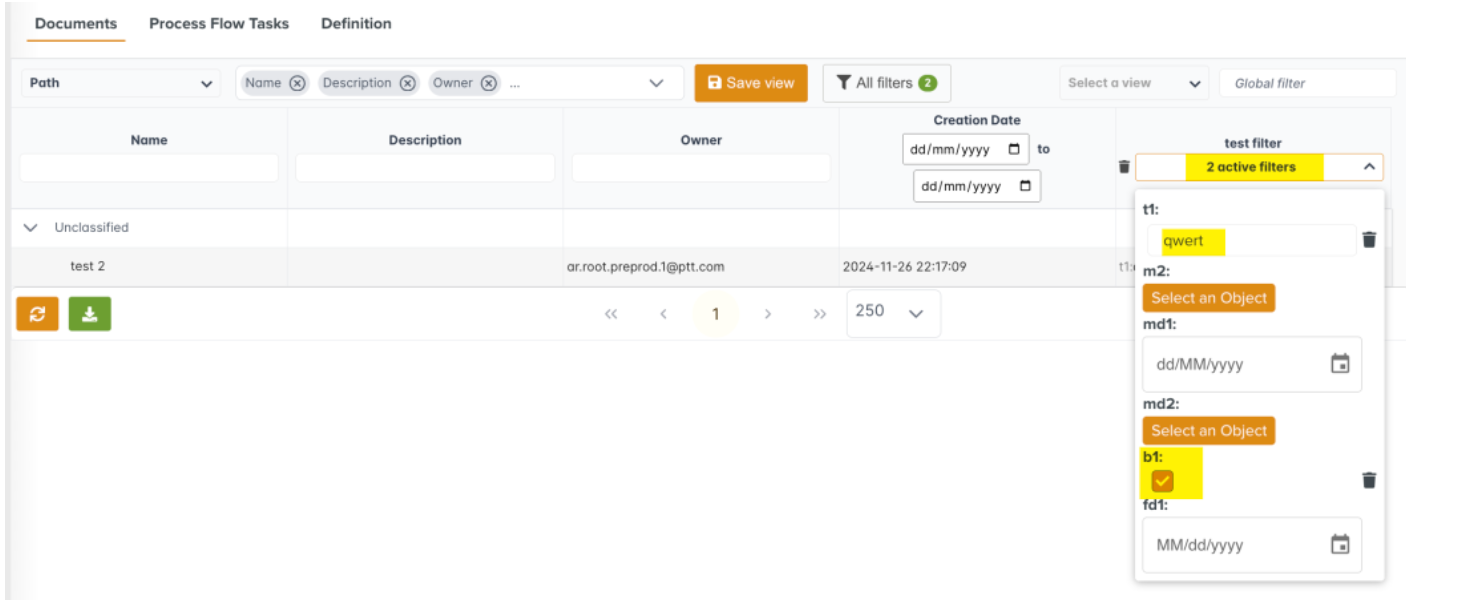The height and width of the screenshot is (600, 1468).
Task: Remove the Name chip from column selector
Action: pos(297,84)
